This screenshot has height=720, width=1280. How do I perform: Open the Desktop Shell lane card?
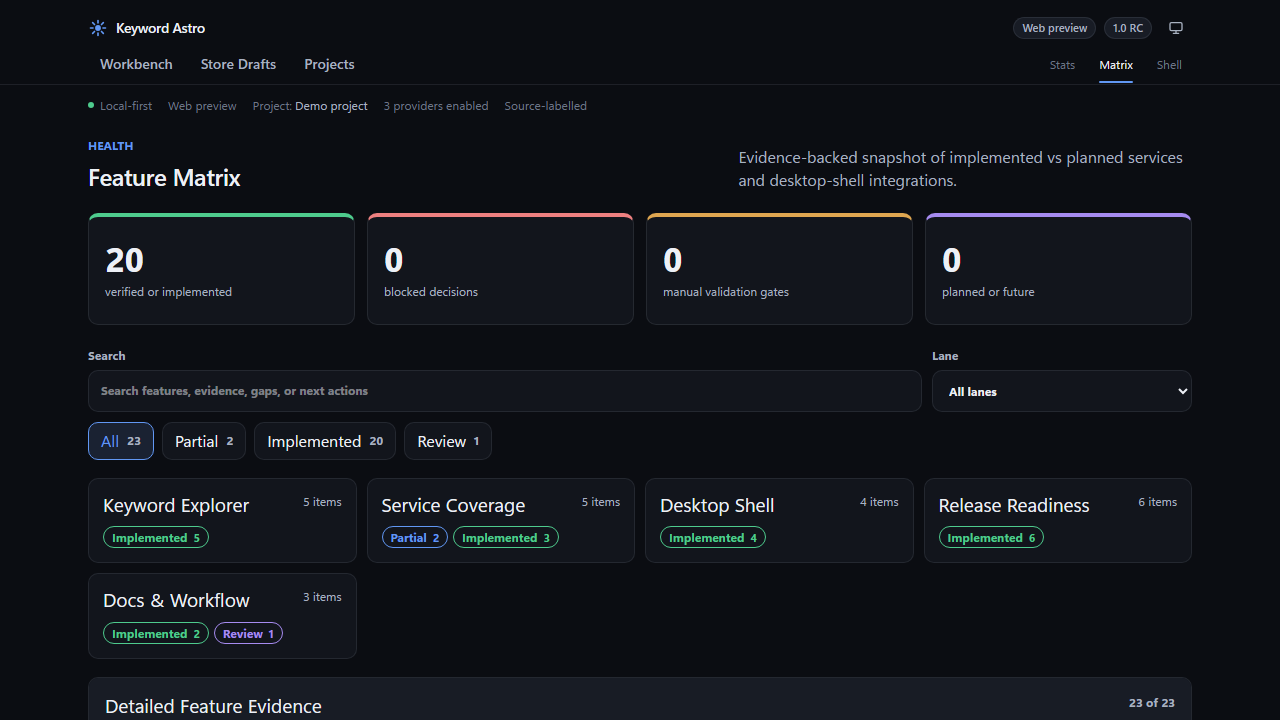(x=779, y=520)
